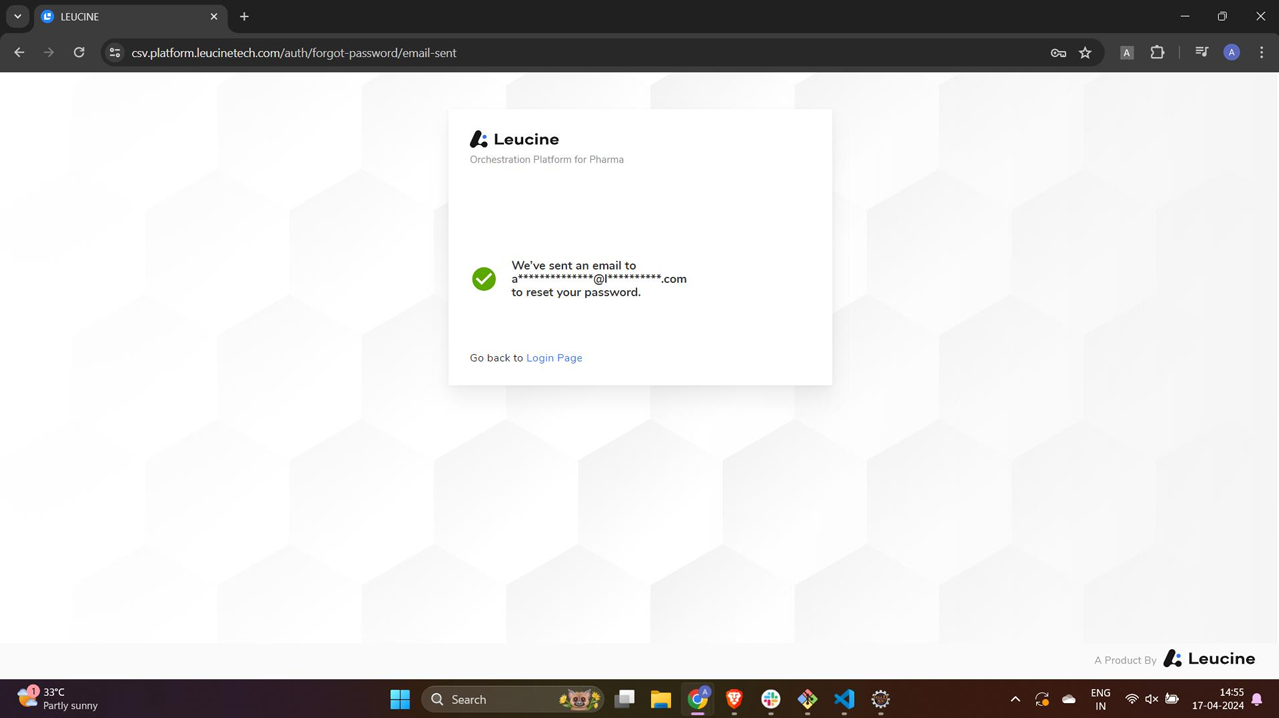Minimize the Chrome window
Screen dimensions: 1279x718
[1185, 17]
